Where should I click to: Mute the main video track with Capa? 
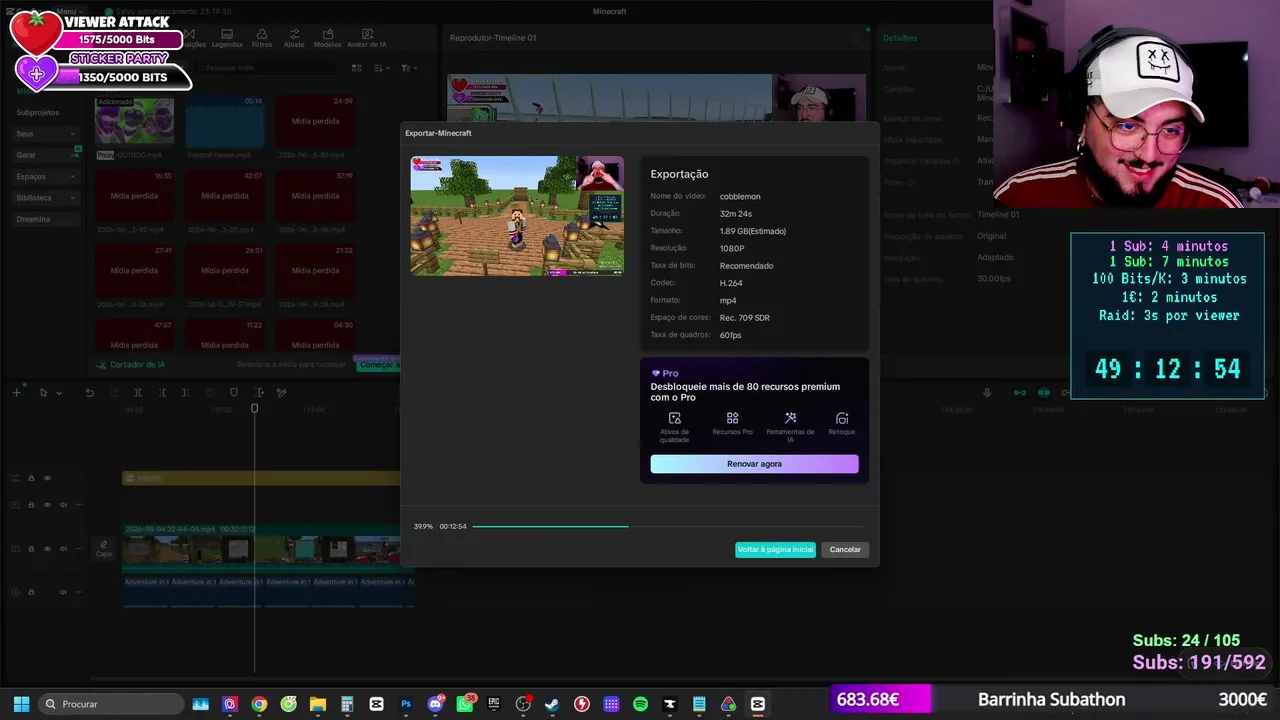63,549
